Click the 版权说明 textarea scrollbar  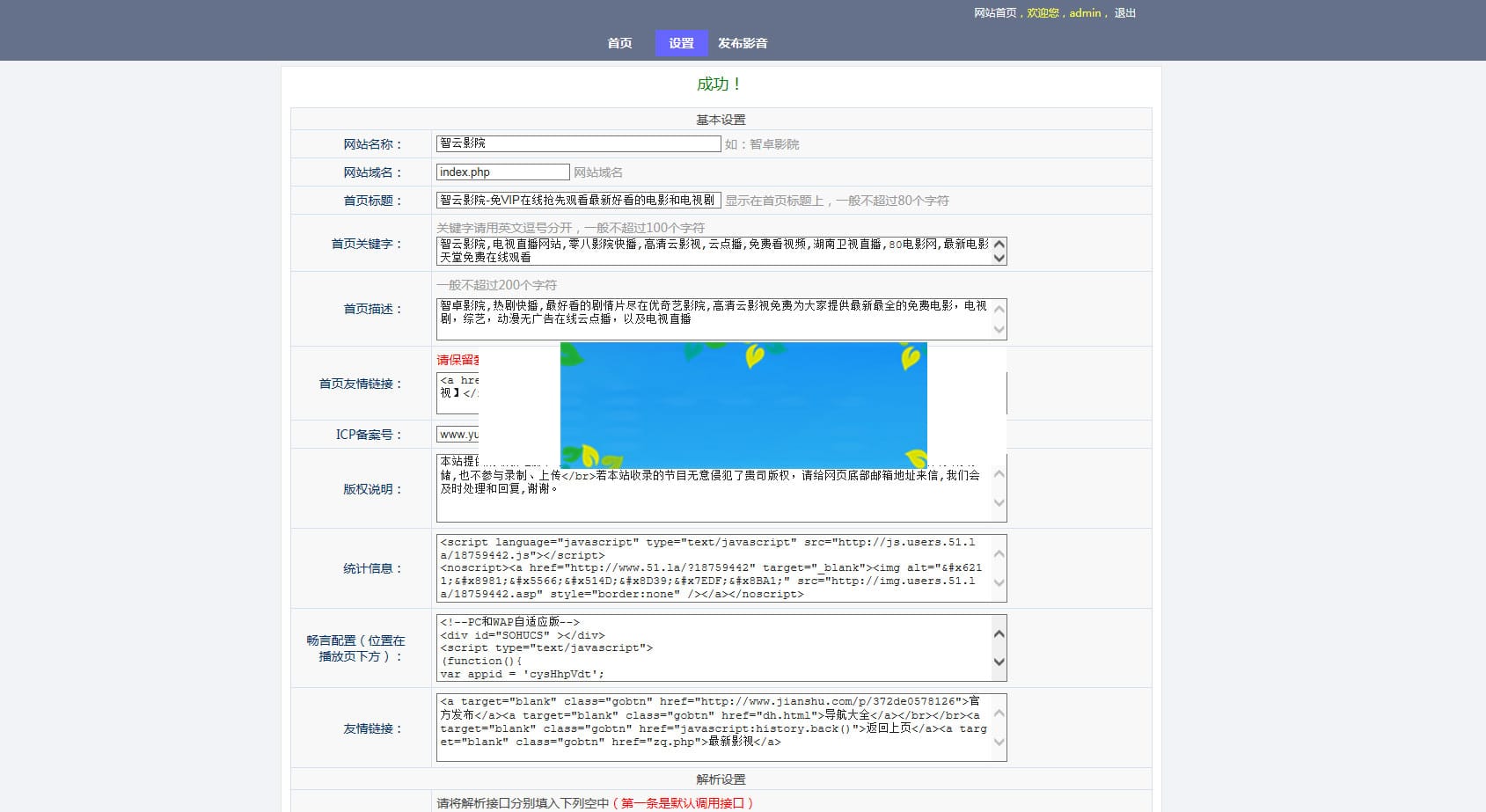tap(999, 488)
